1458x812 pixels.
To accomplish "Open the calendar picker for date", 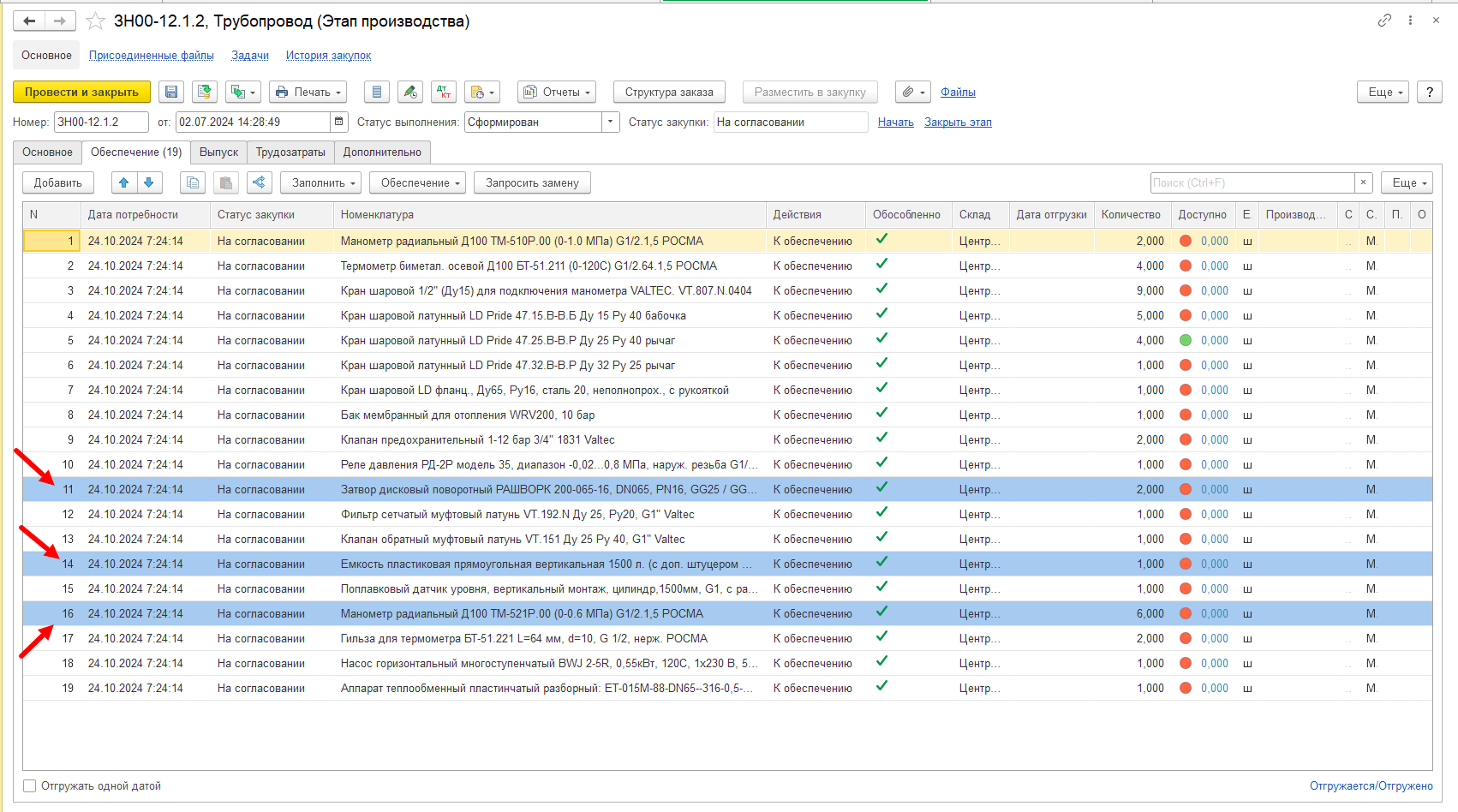I will [x=339, y=122].
